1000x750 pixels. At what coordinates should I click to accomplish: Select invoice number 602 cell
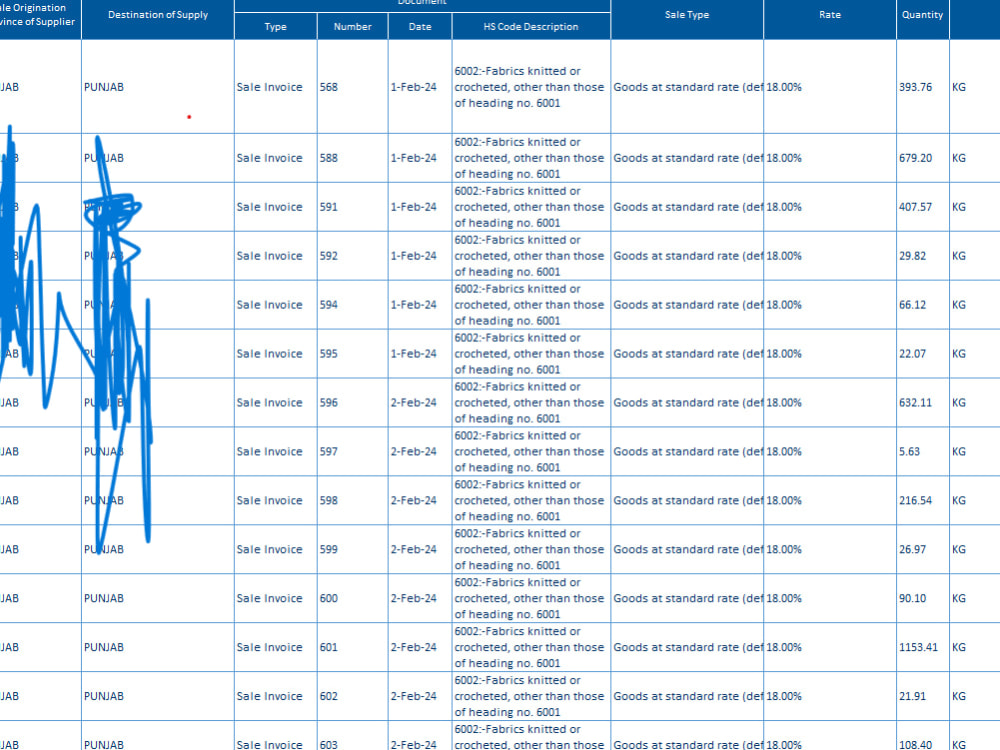[352, 696]
